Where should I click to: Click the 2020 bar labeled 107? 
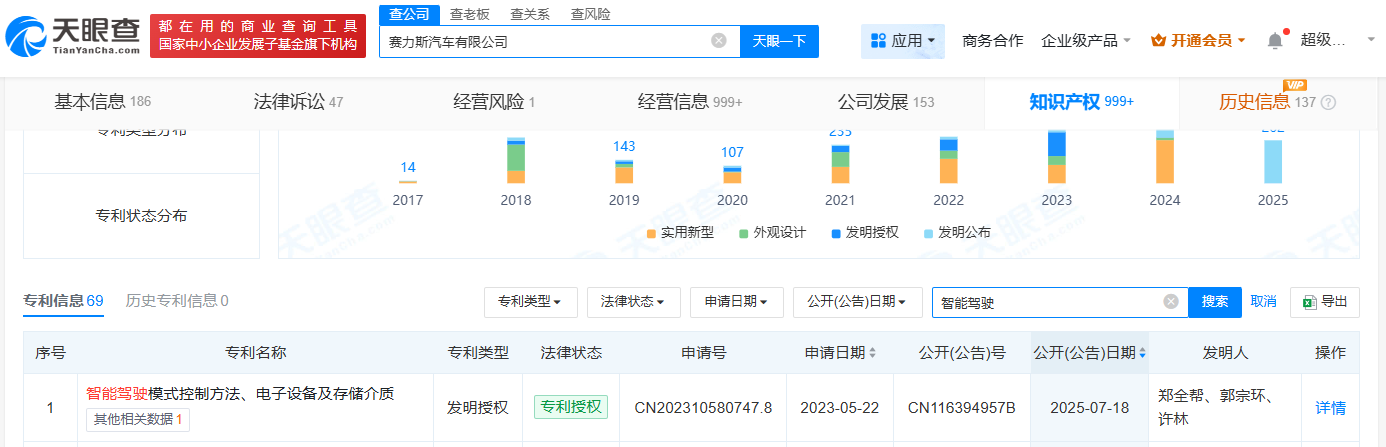(732, 175)
